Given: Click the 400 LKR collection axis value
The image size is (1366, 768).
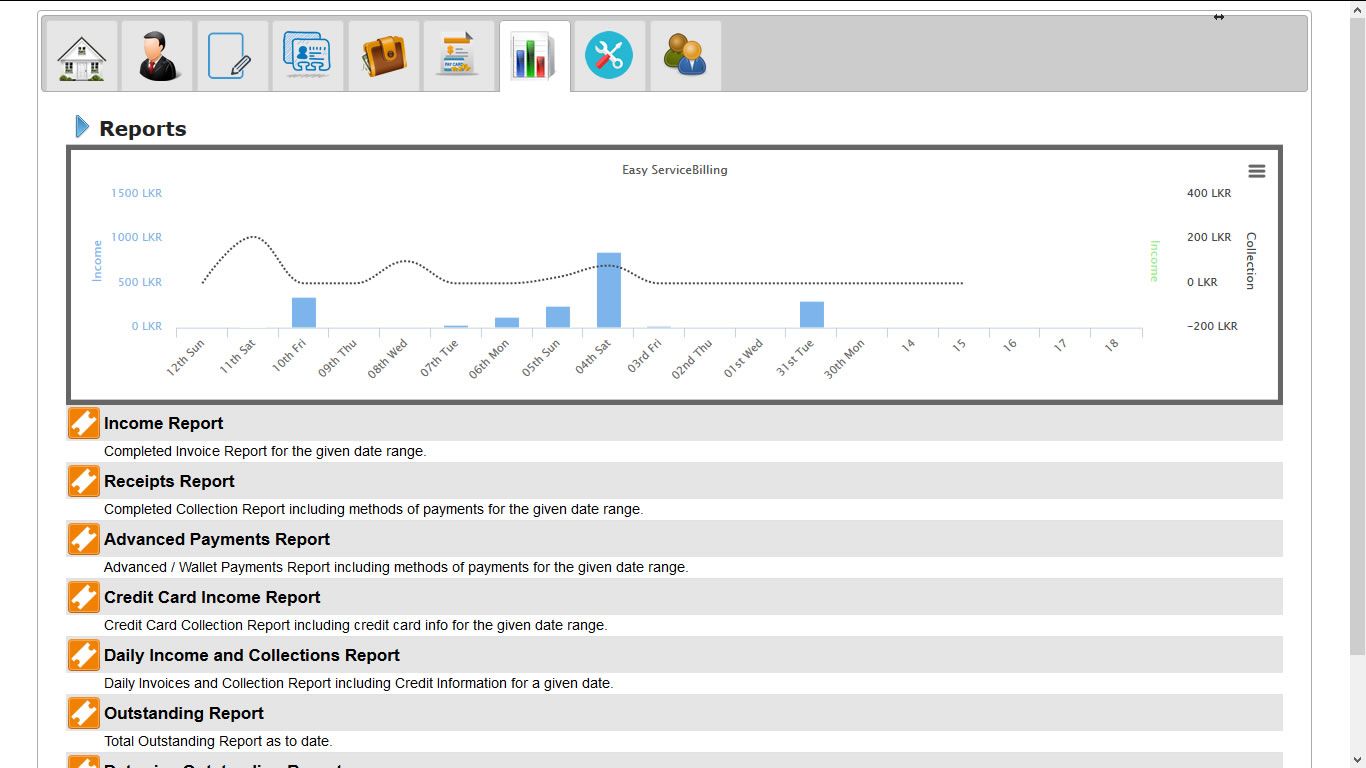Looking at the screenshot, I should pos(1209,193).
